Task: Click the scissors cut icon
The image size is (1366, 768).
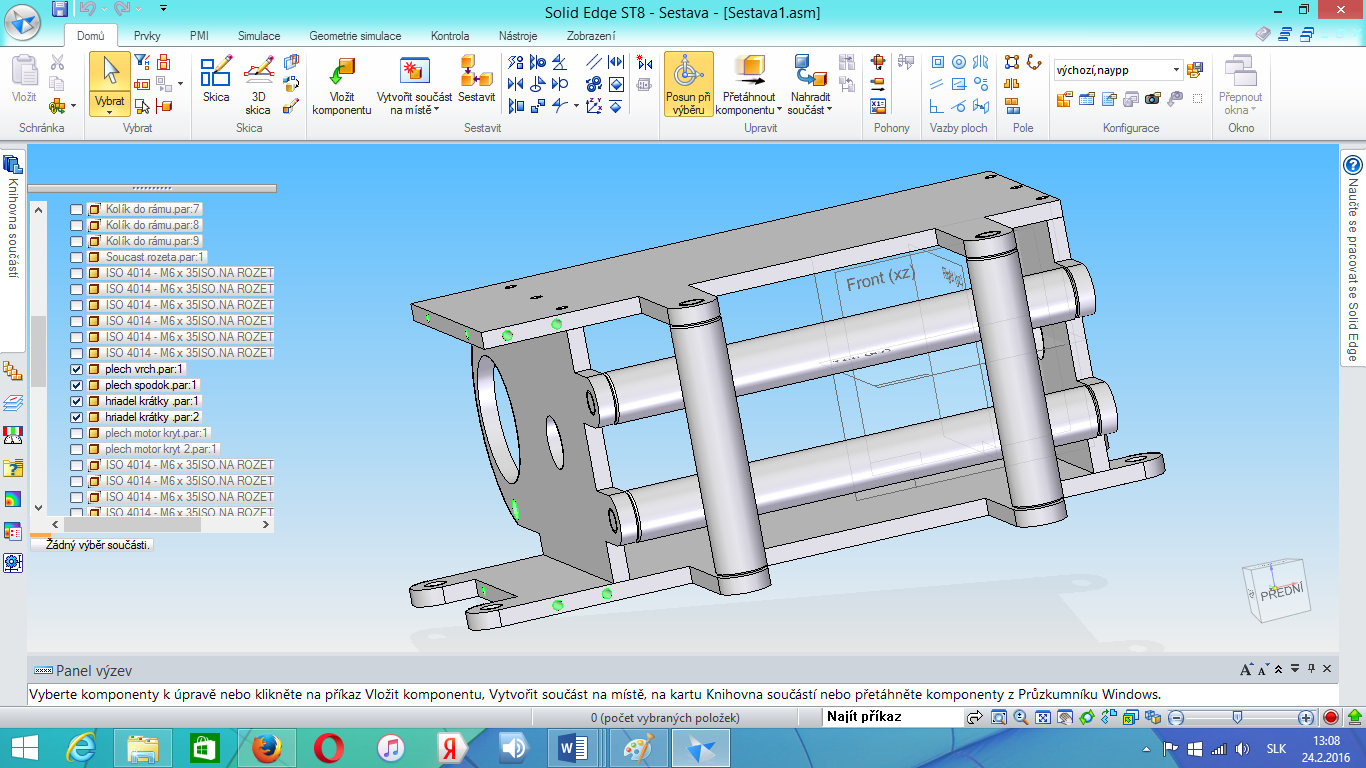Action: pos(57,62)
